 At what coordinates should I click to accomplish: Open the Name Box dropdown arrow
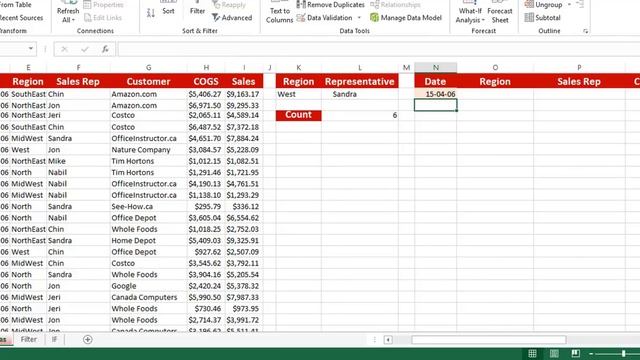[x=31, y=49]
